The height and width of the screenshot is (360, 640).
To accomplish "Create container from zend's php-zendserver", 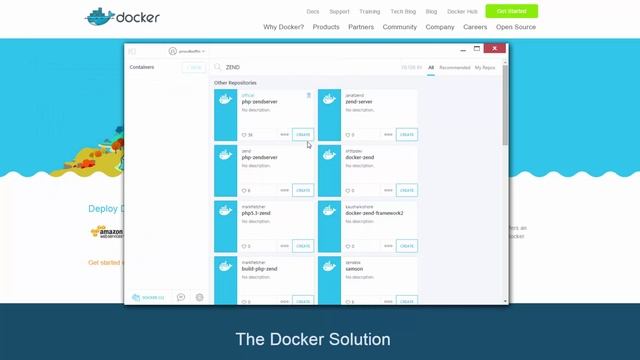I will [303, 190].
